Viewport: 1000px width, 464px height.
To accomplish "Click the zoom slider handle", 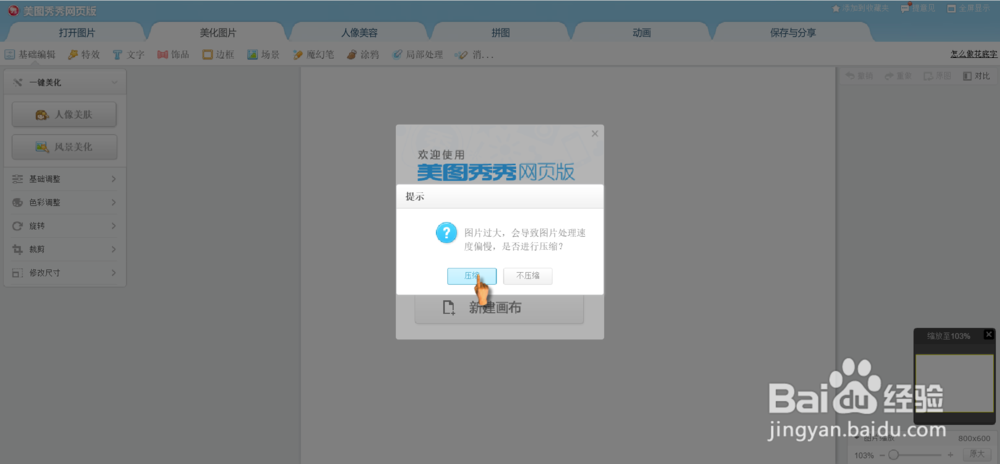I will 893,454.
